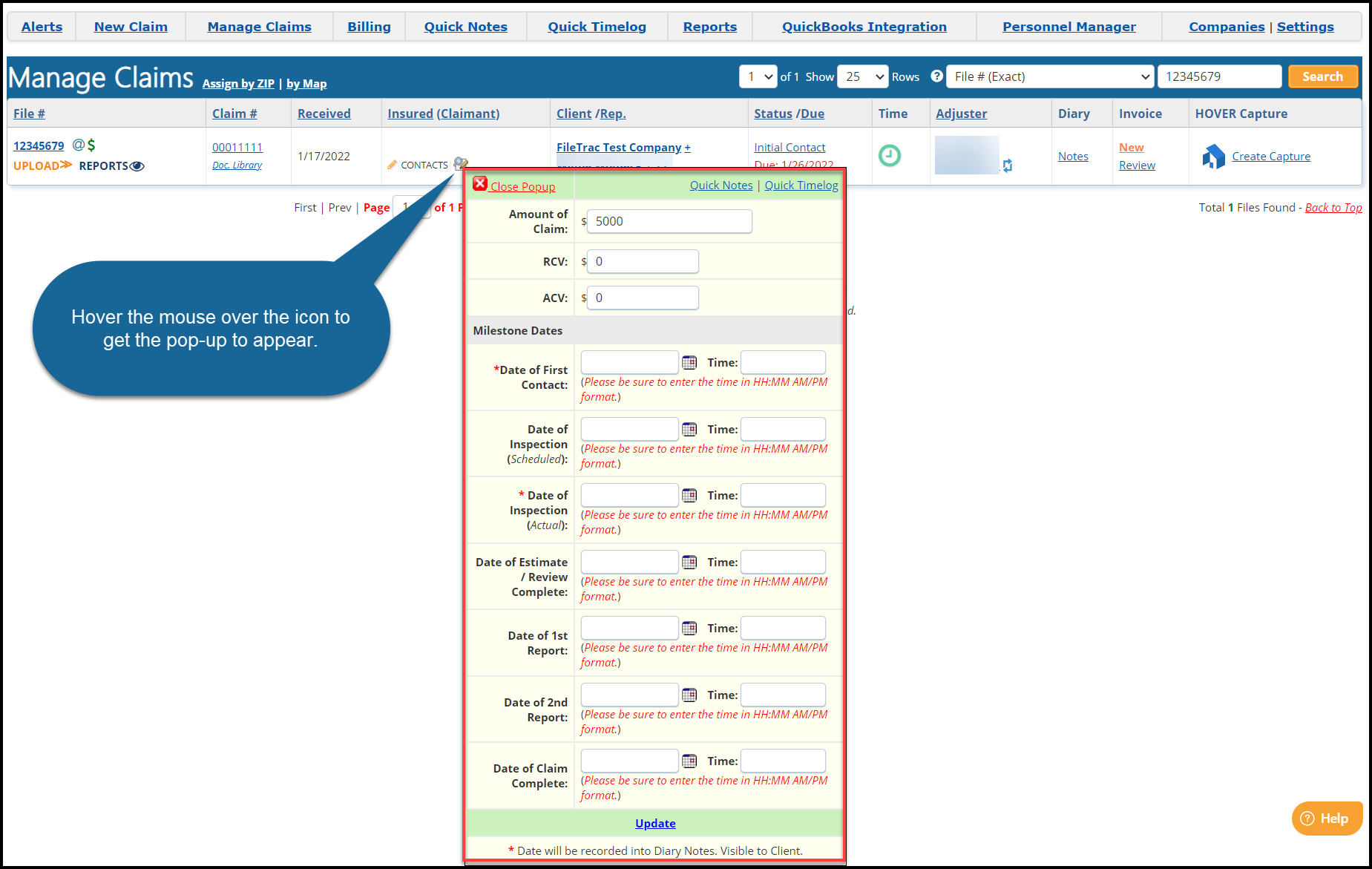Click the ACV amount field
1372x869 pixels.
643,298
